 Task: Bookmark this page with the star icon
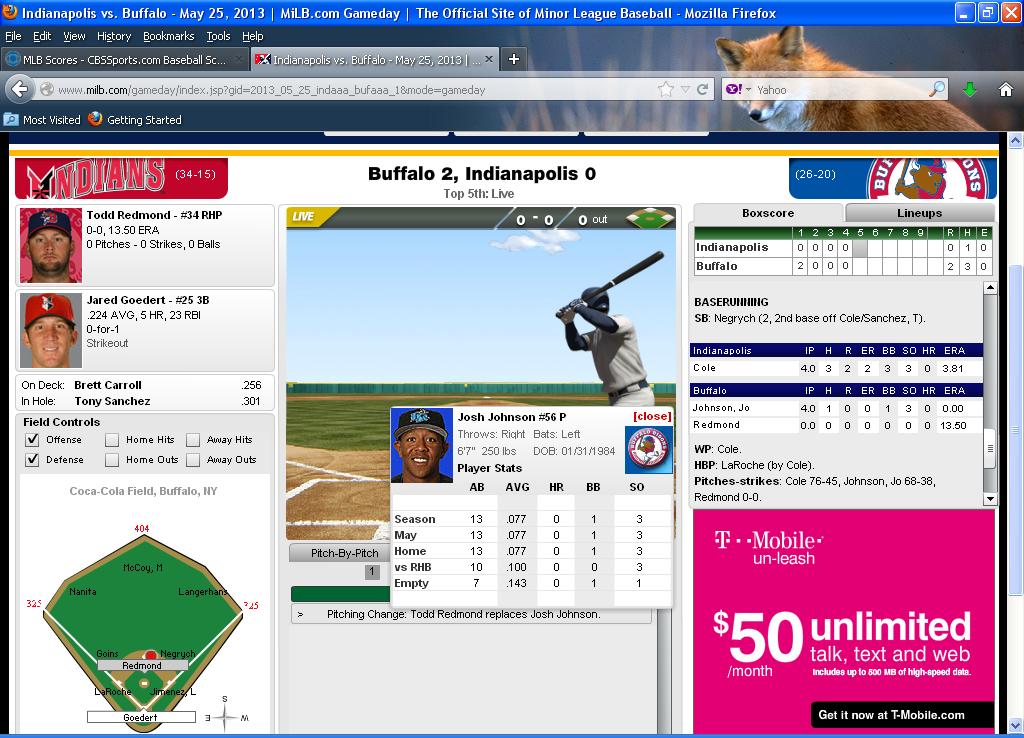tap(665, 89)
